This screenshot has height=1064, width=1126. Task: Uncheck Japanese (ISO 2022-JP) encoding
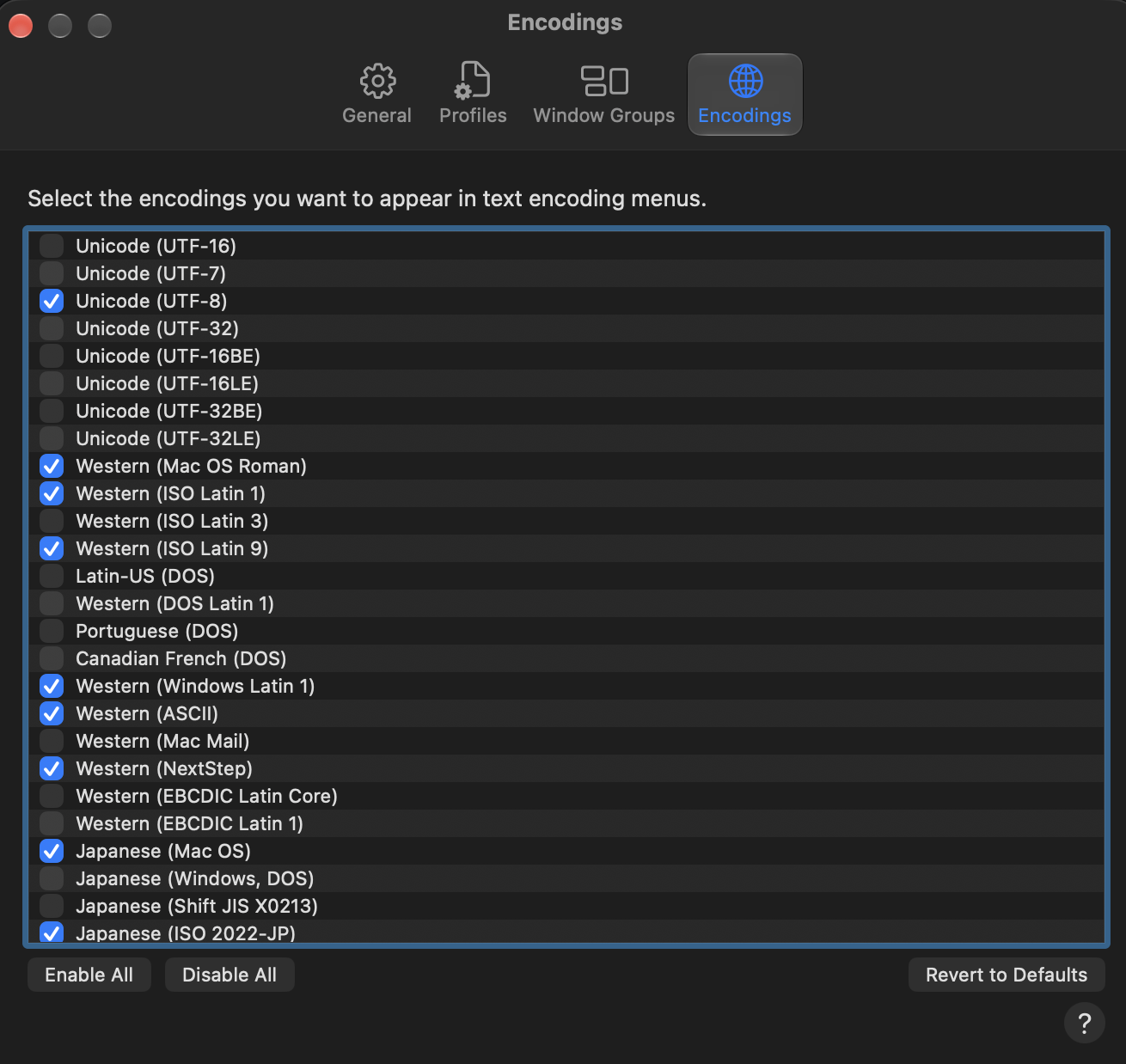coord(52,933)
